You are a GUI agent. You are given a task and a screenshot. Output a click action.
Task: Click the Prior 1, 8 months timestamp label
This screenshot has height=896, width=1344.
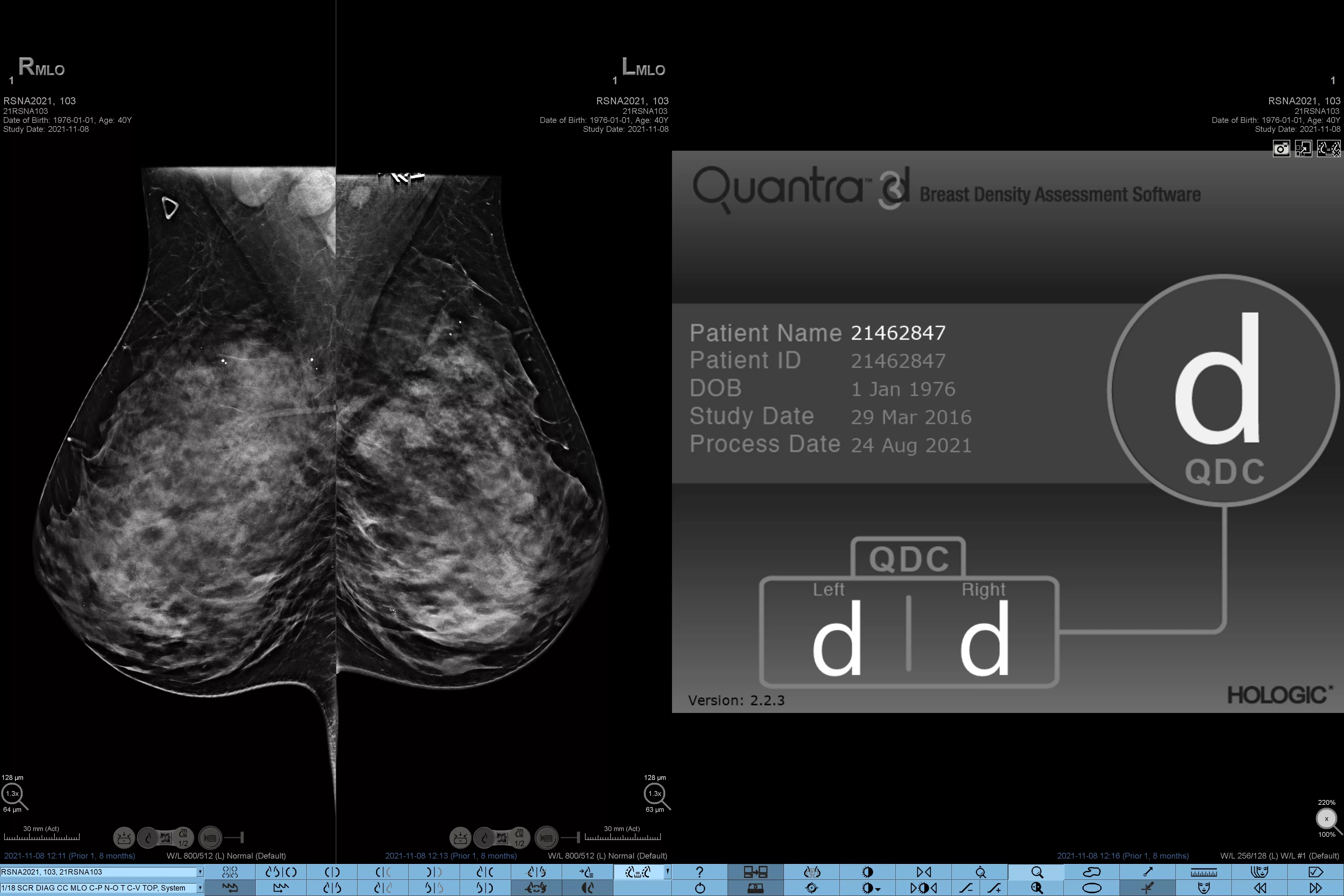[70, 856]
